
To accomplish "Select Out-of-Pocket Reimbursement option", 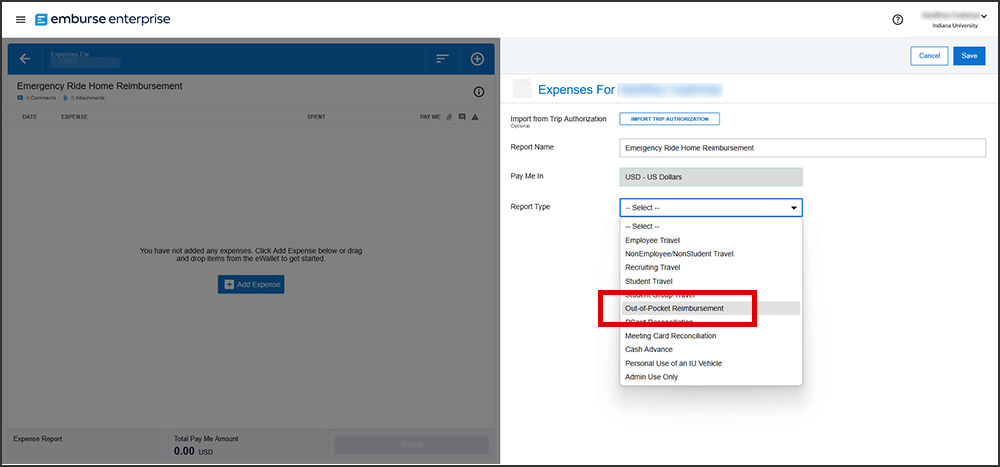I will [674, 309].
